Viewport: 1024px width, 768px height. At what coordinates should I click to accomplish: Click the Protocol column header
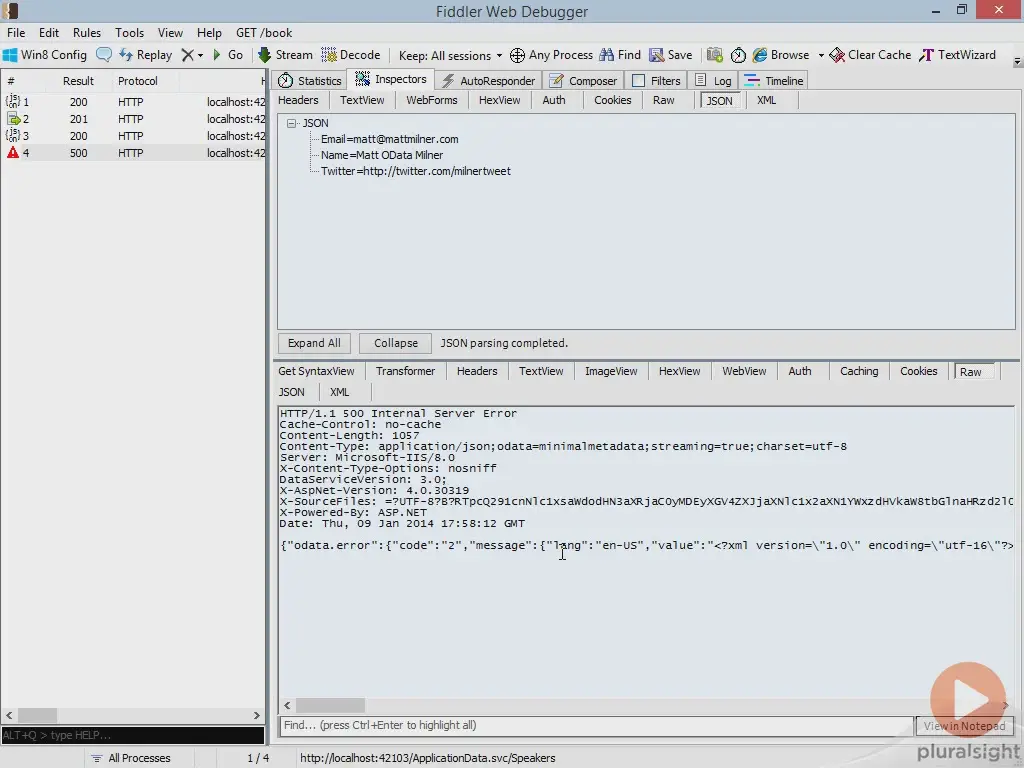pyautogui.click(x=137, y=81)
